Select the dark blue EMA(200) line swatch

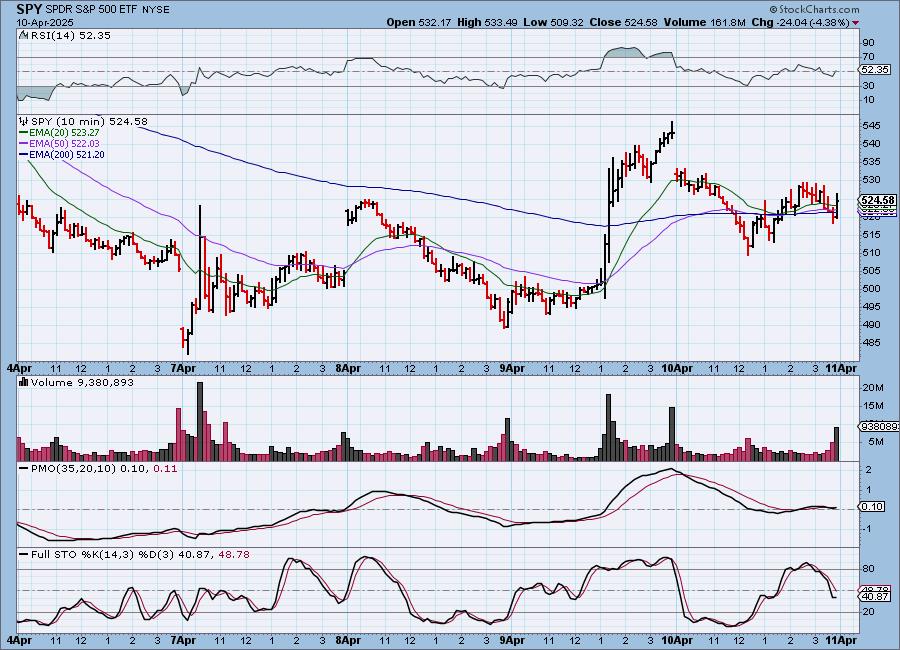pos(24,154)
